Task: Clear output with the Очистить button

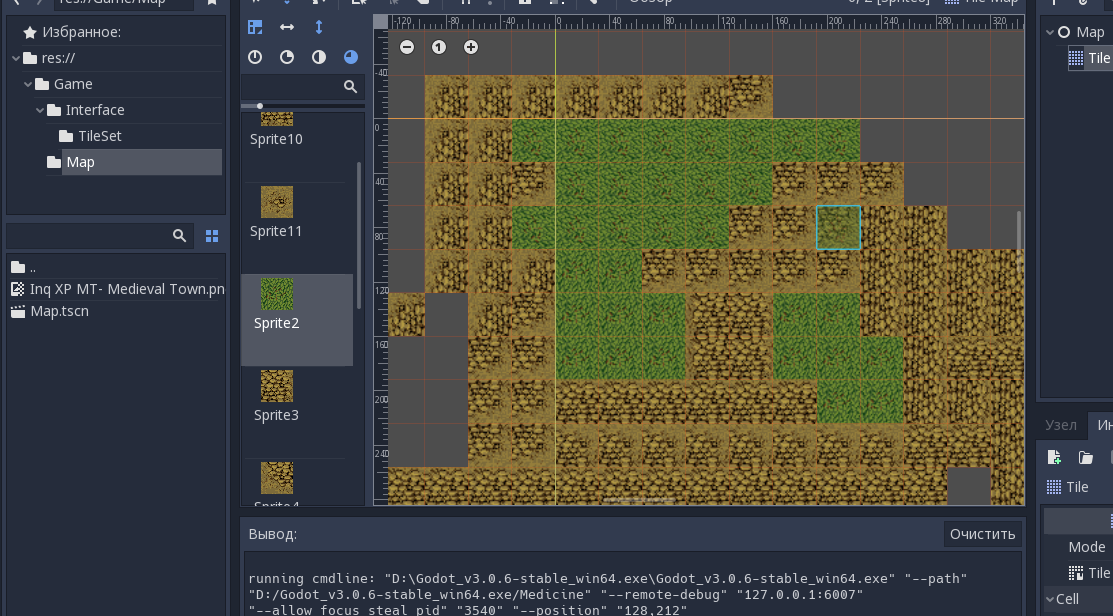Action: 982,534
